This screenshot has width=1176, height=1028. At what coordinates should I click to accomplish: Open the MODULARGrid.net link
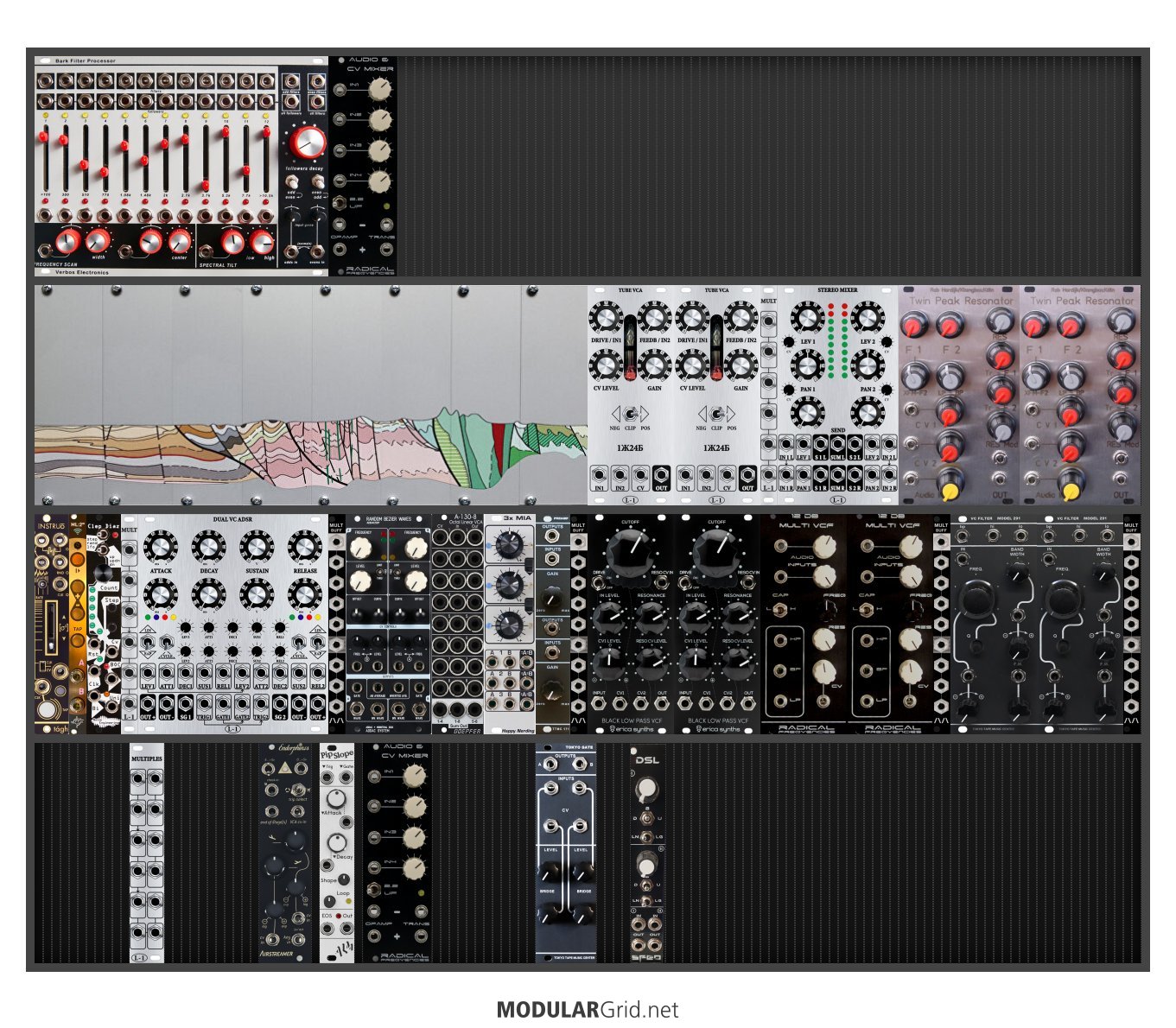coord(588,1010)
